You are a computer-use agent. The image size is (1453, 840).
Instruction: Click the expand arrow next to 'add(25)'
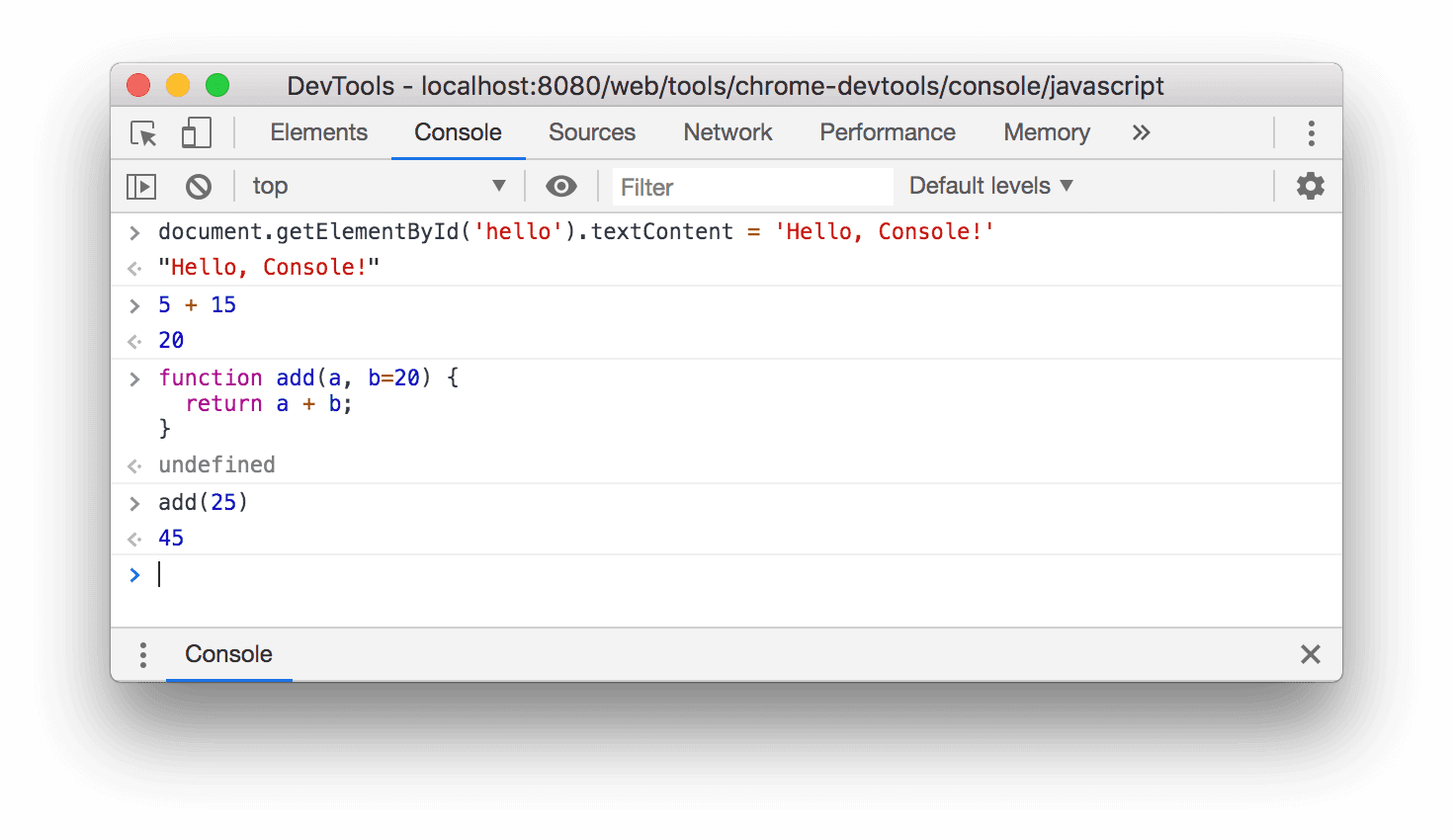134,502
